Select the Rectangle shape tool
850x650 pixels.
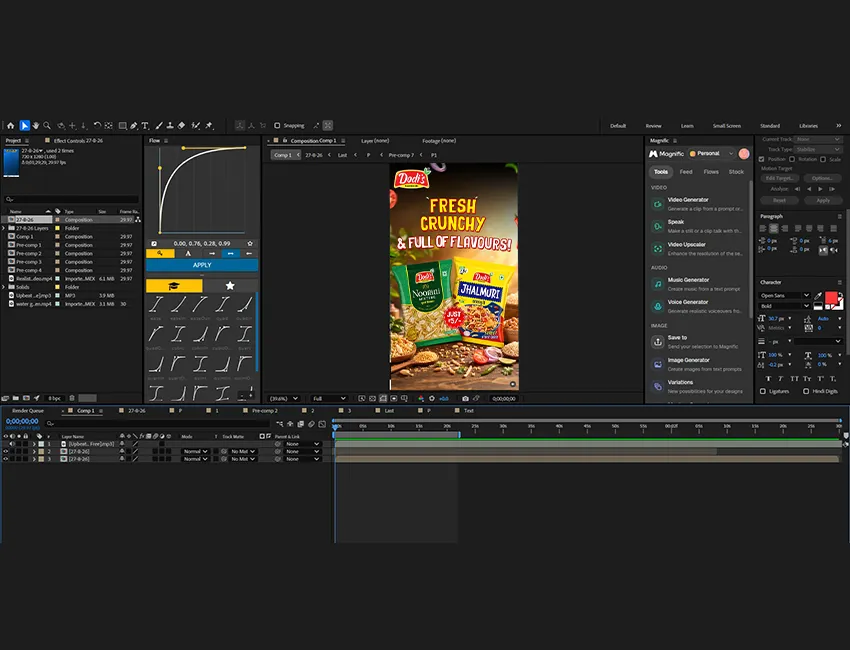point(123,126)
